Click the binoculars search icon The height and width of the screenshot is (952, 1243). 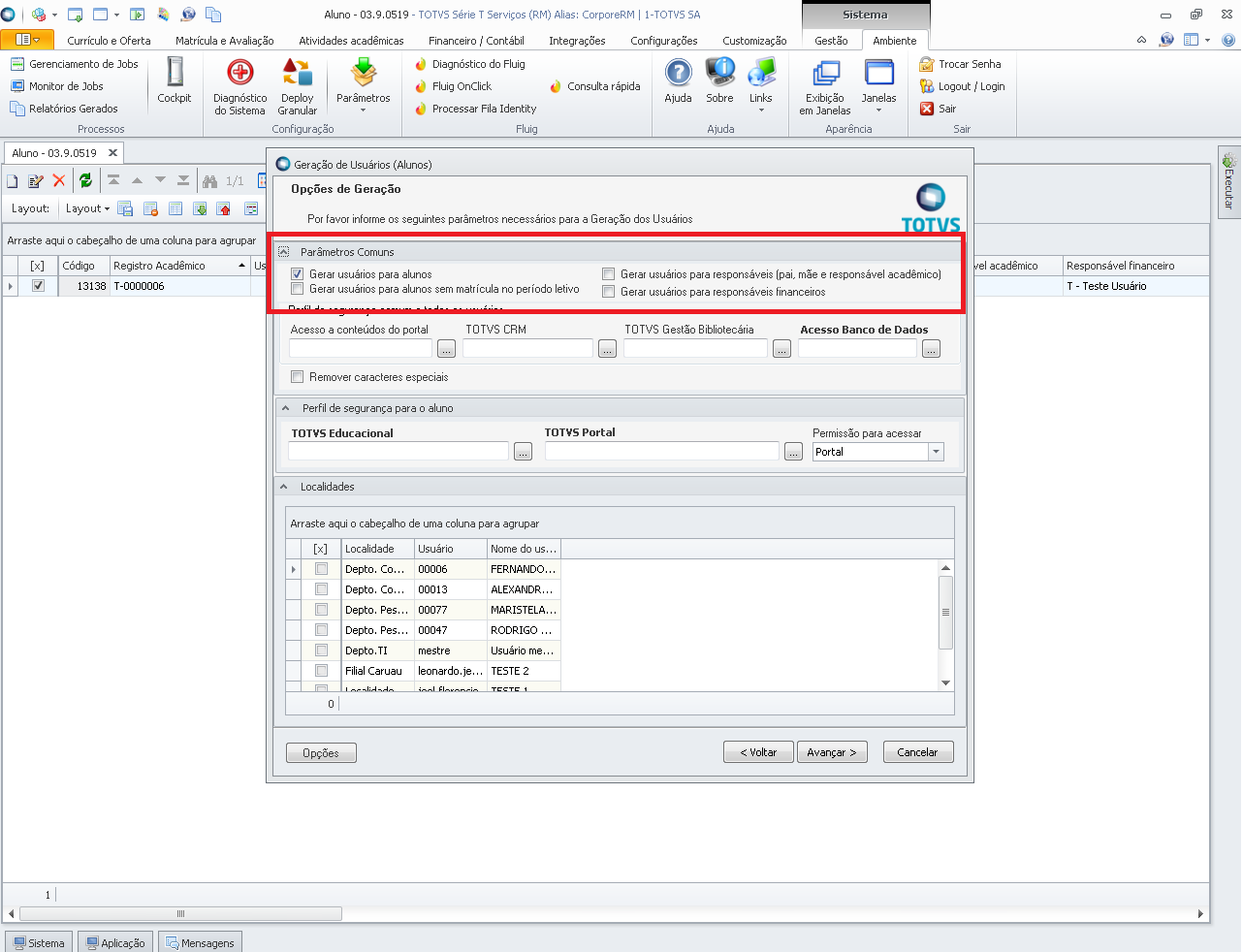pos(209,181)
